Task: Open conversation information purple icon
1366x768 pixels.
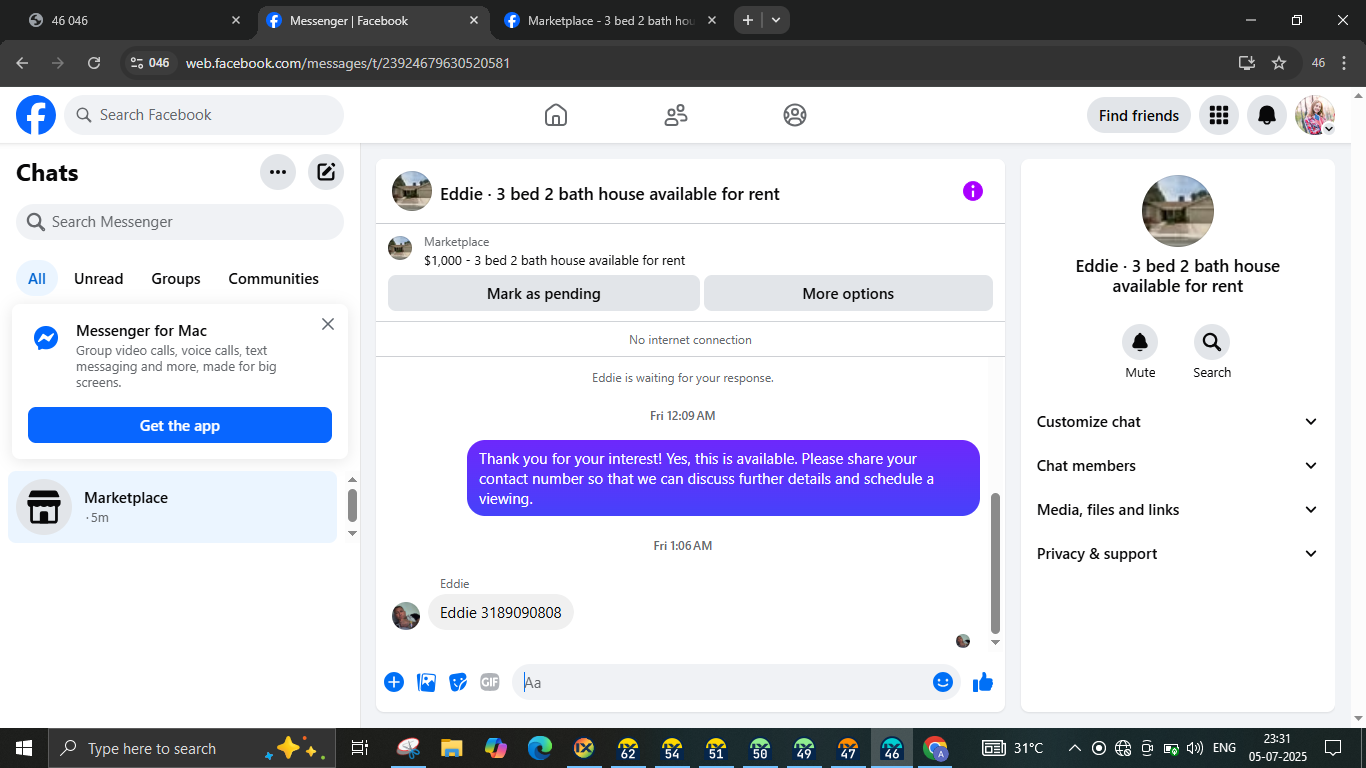Action: pos(973,191)
